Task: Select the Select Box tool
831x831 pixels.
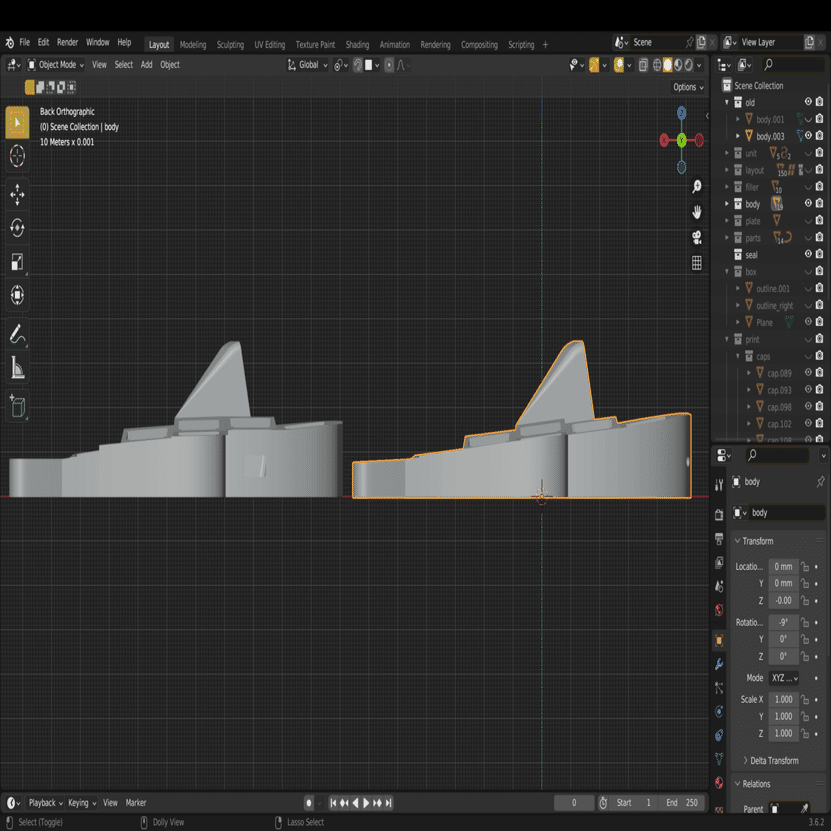Action: (x=17, y=122)
